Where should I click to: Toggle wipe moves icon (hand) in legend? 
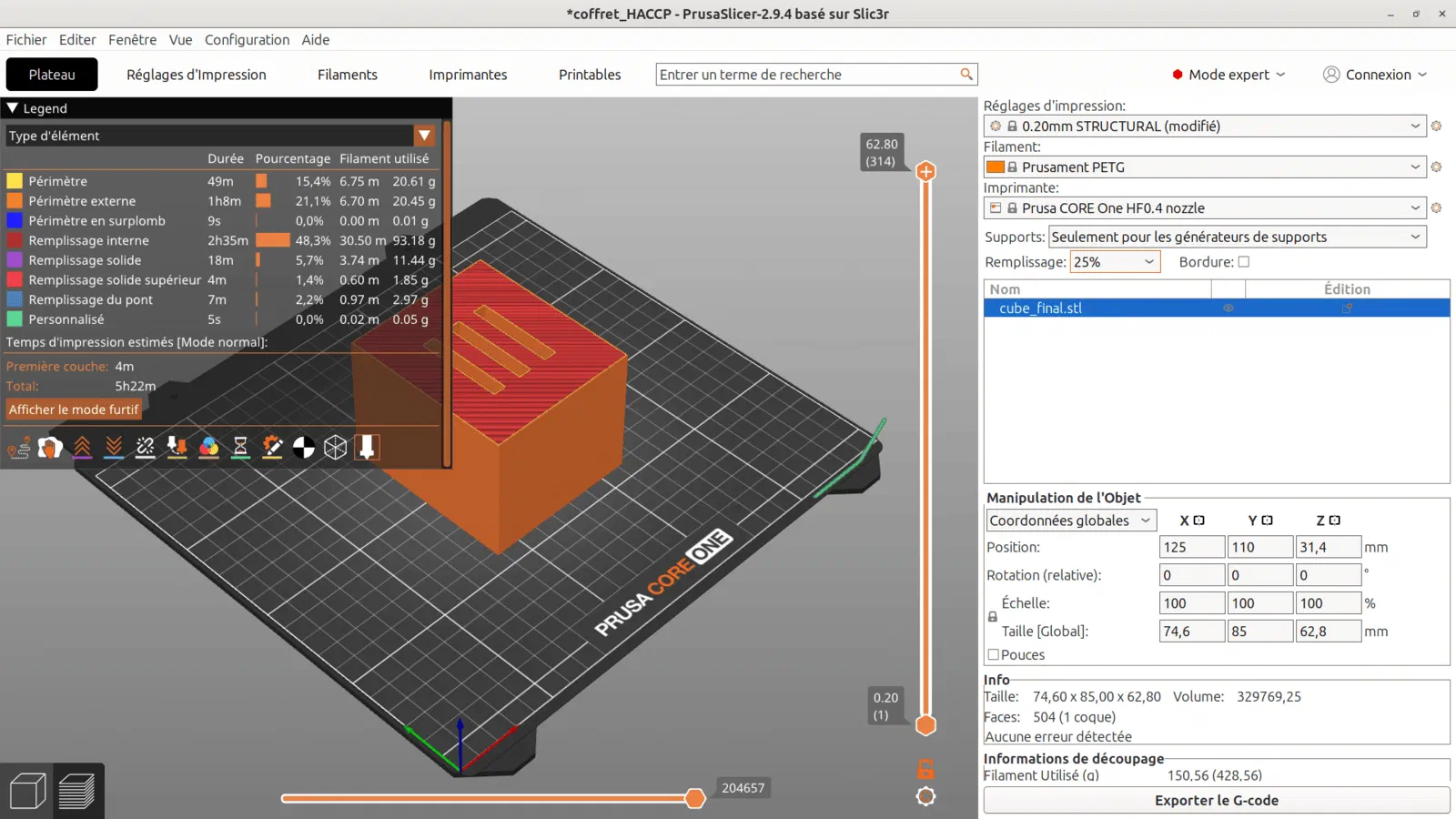(x=50, y=447)
